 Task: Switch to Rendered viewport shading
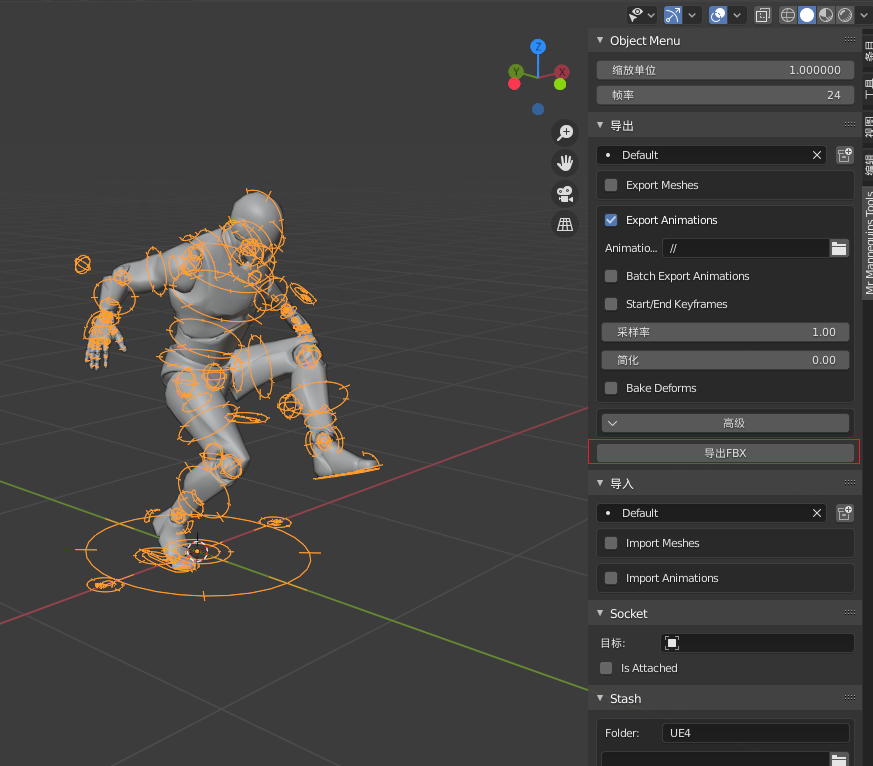coord(845,15)
